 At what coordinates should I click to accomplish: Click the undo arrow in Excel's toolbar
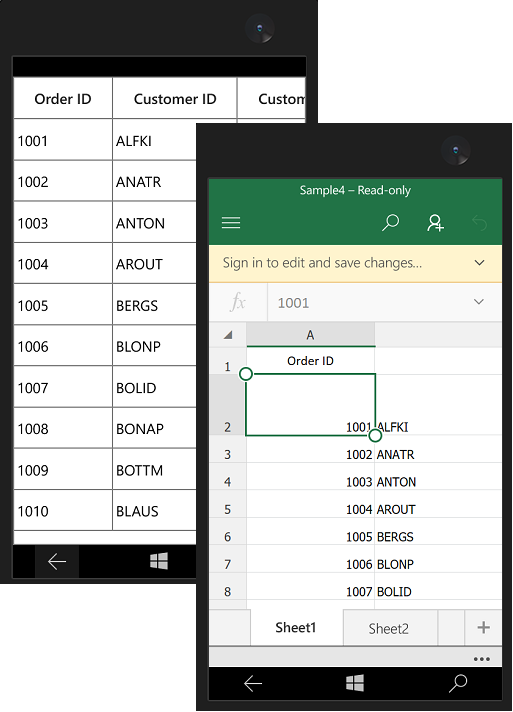(x=479, y=223)
